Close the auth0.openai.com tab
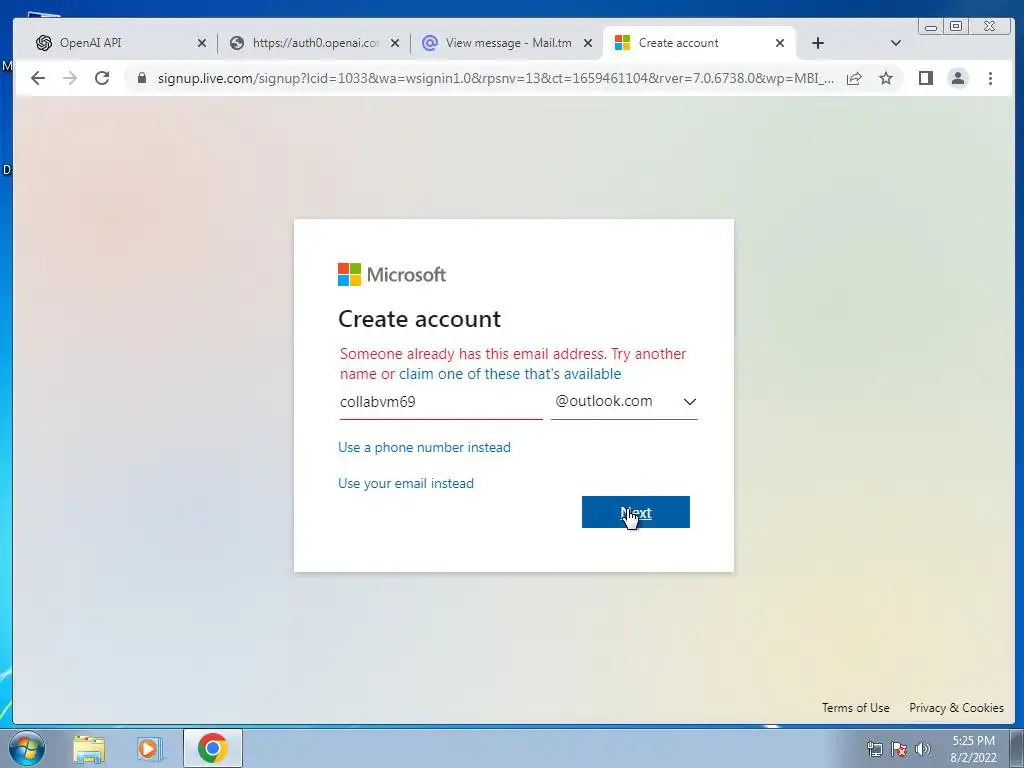The width and height of the screenshot is (1024, 768). [x=394, y=43]
